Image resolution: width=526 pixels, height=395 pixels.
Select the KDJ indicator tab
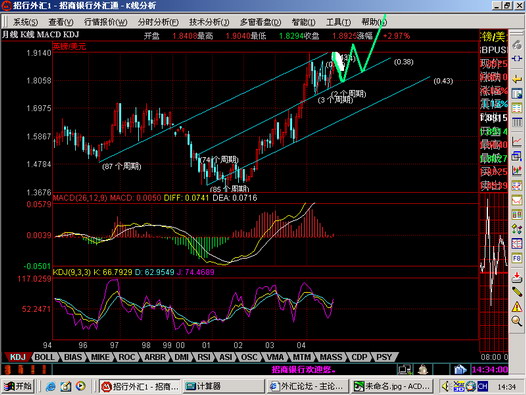(x=18, y=357)
